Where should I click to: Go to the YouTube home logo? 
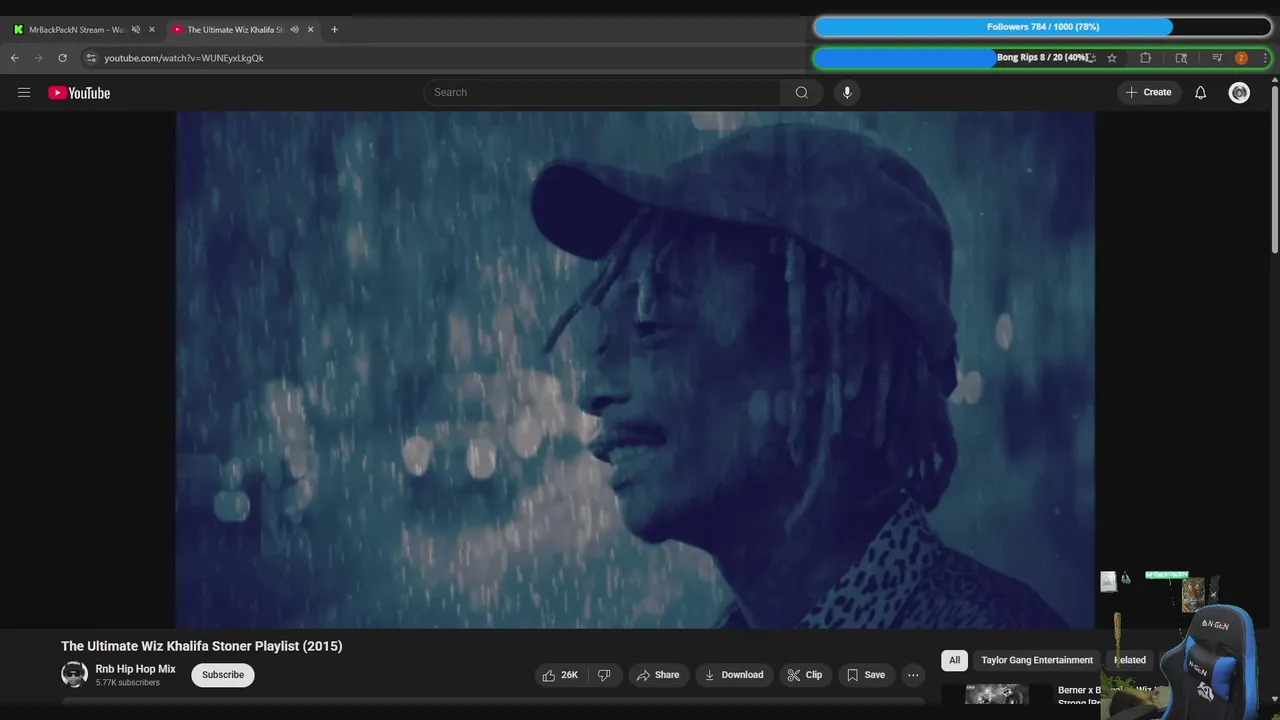[79, 93]
